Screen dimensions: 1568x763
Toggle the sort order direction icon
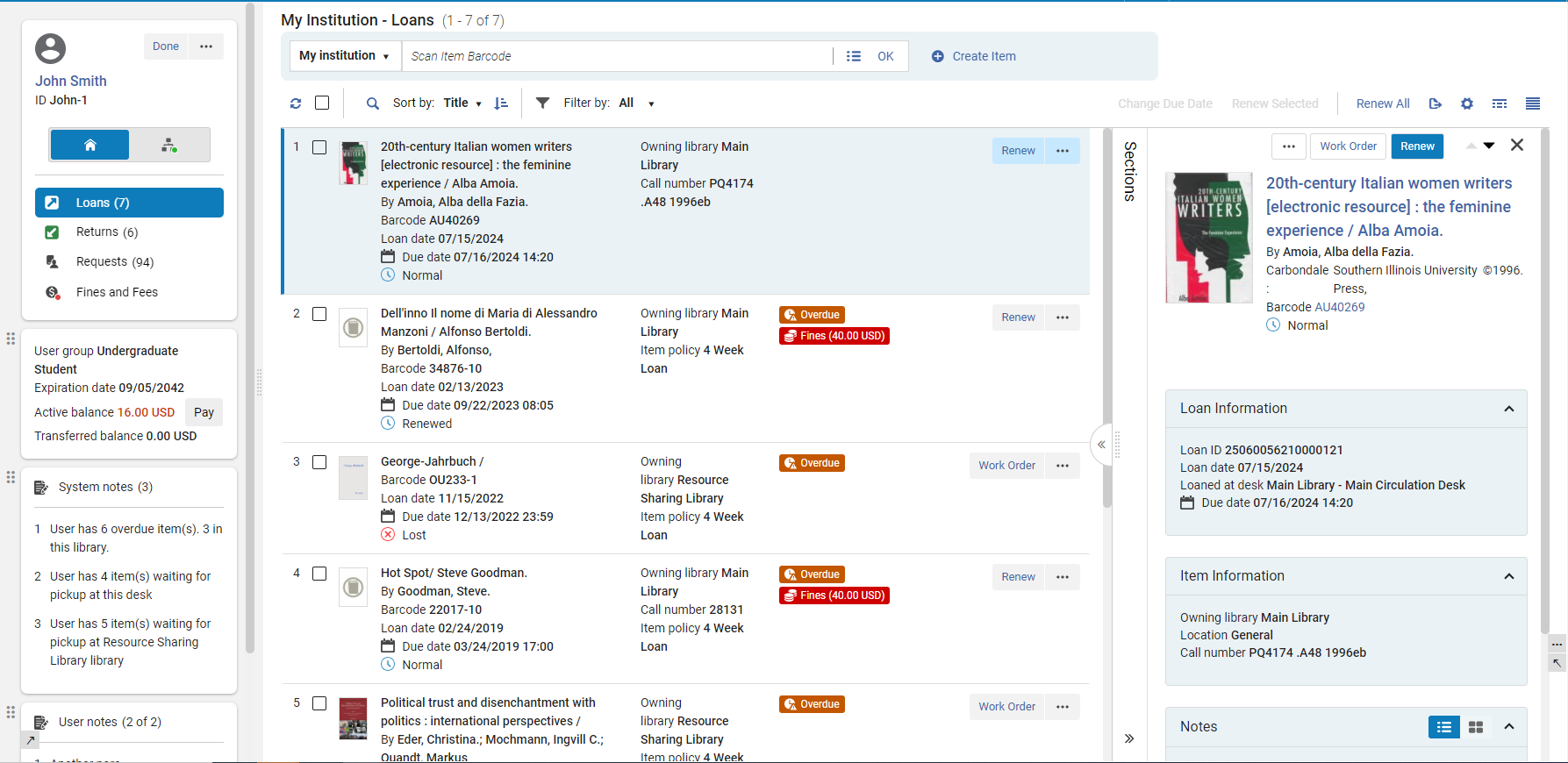[501, 103]
